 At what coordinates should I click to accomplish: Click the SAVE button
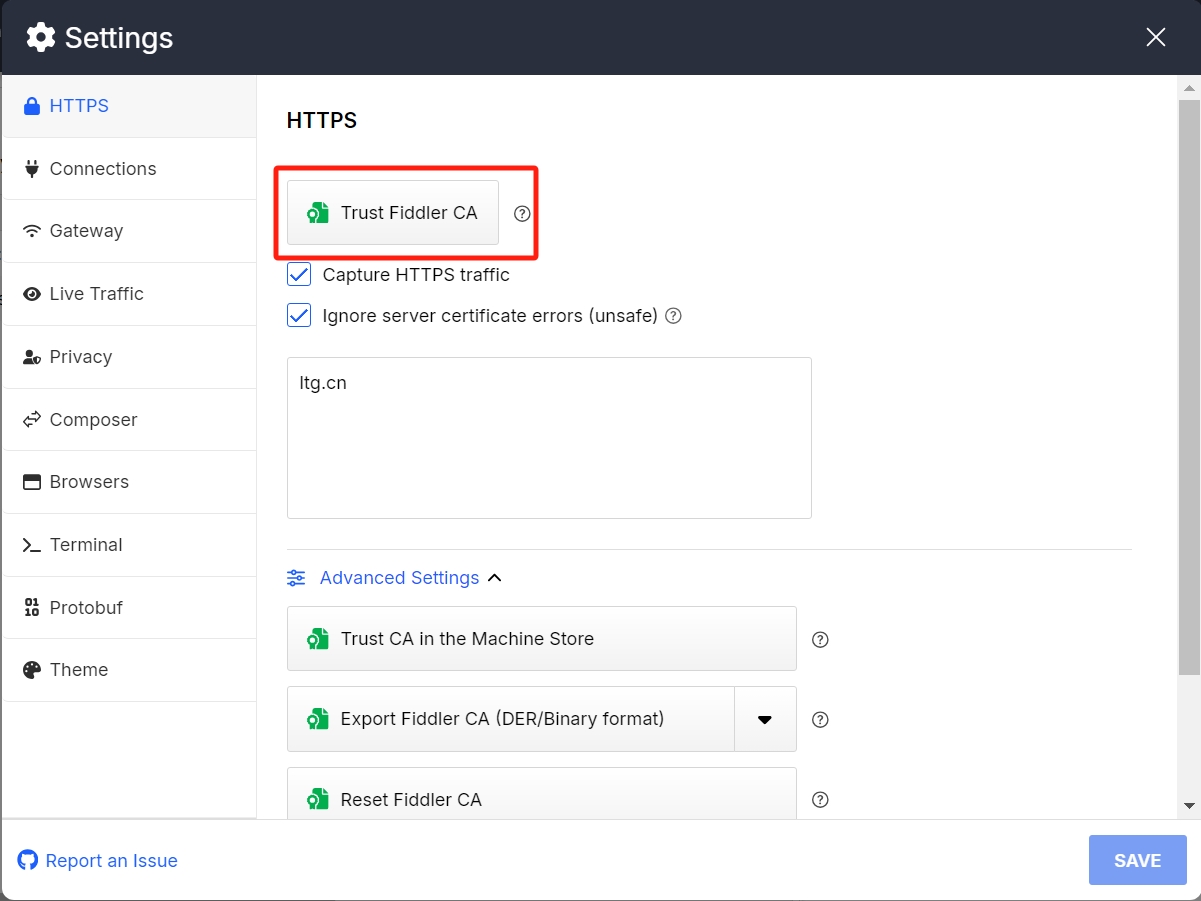pos(1138,860)
